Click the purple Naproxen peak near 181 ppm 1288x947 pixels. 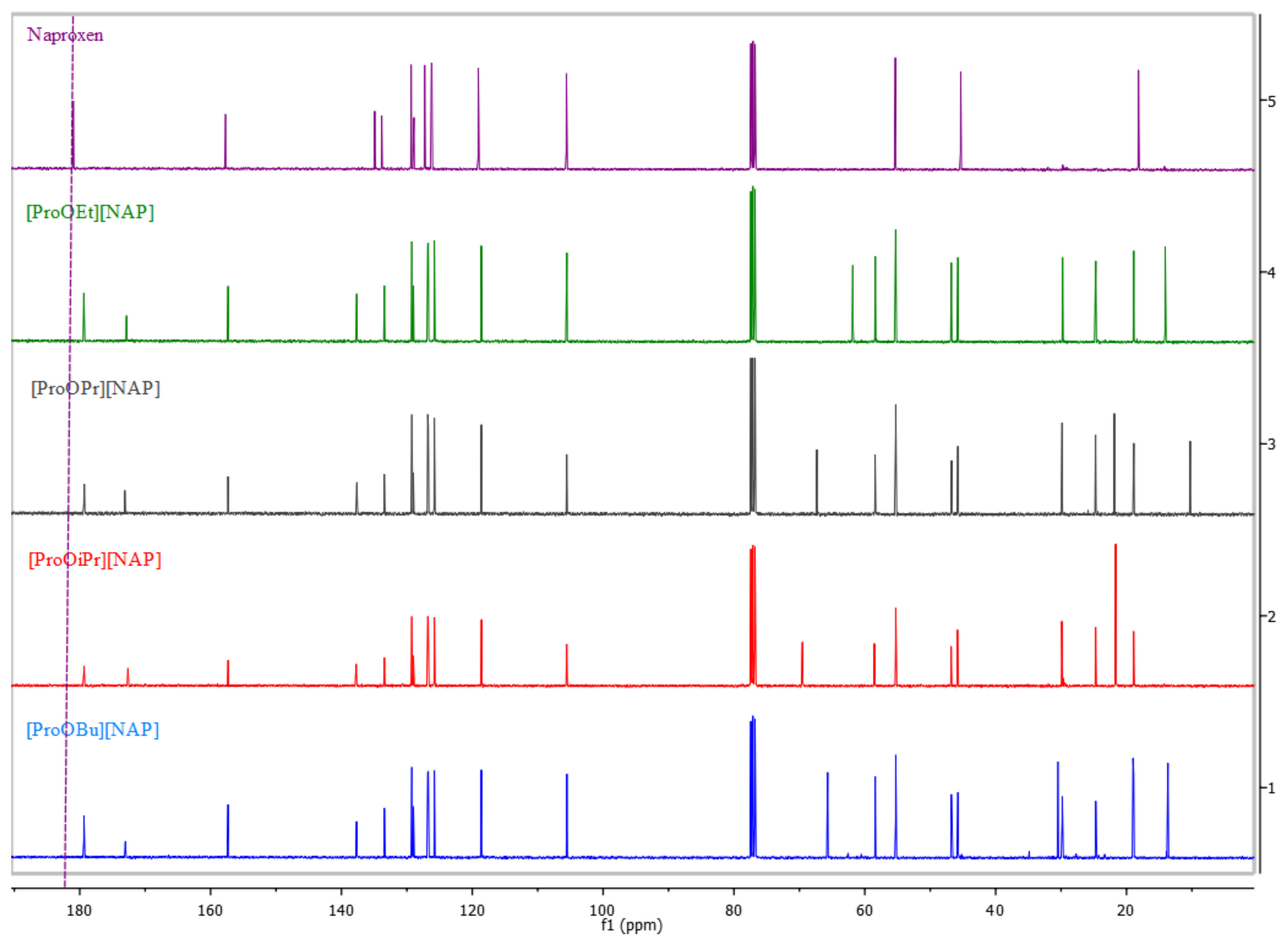click(73, 135)
